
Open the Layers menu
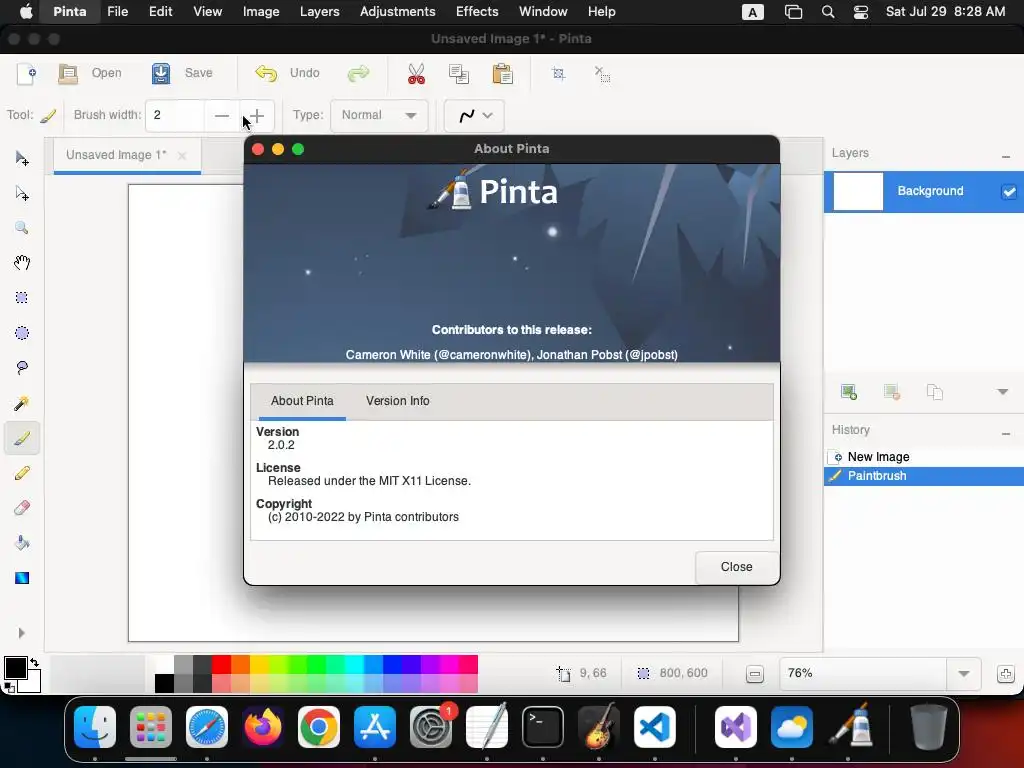[319, 12]
